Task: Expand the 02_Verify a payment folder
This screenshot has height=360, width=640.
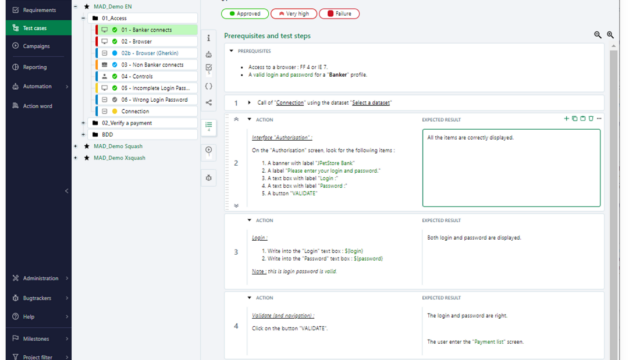Action: 83,123
